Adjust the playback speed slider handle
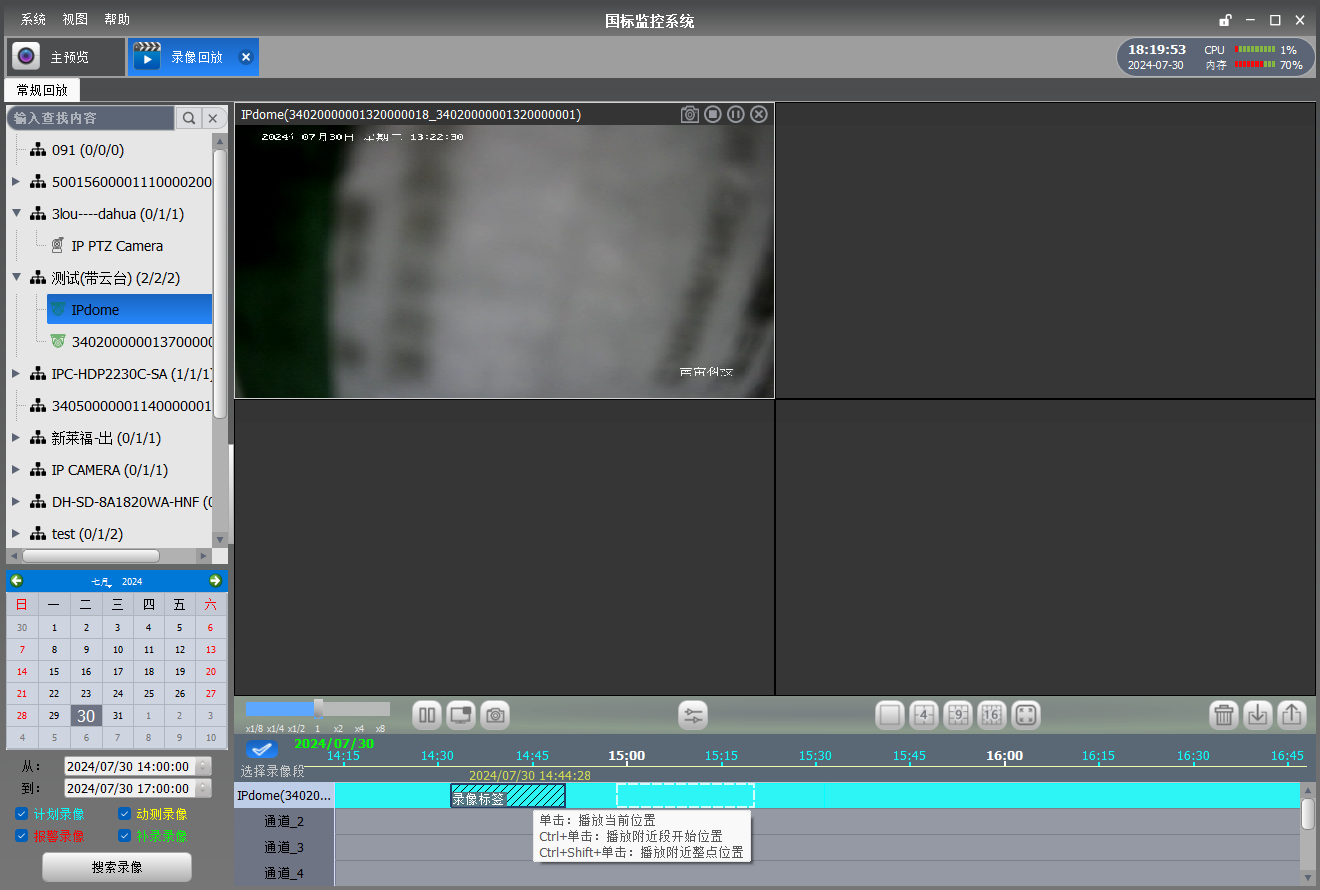Screen dimensions: 1320x890 click(x=318, y=708)
